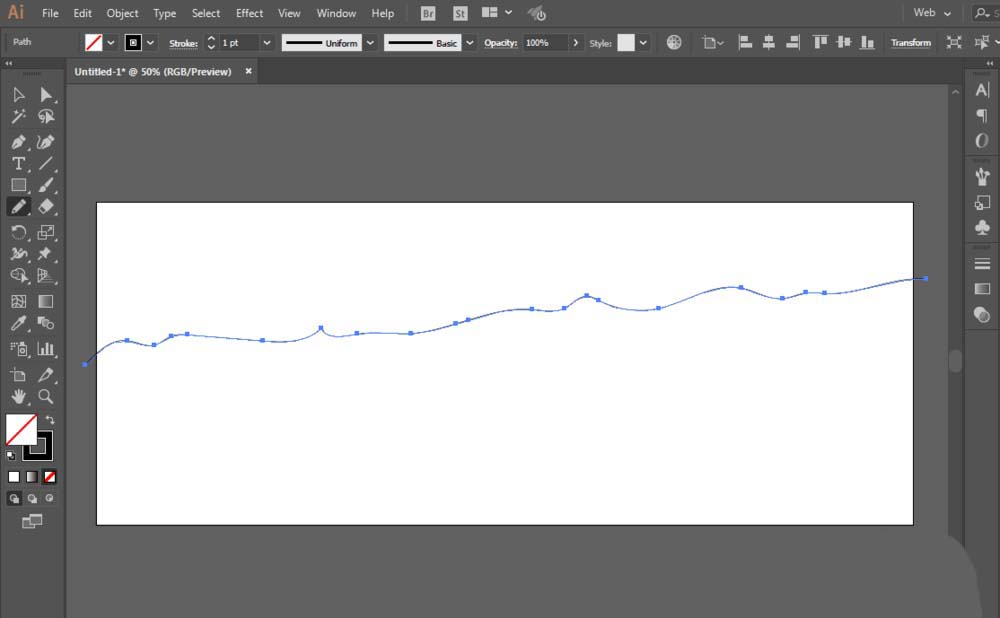The image size is (1000, 618).
Task: Select the Artboard tool
Action: (x=18, y=375)
